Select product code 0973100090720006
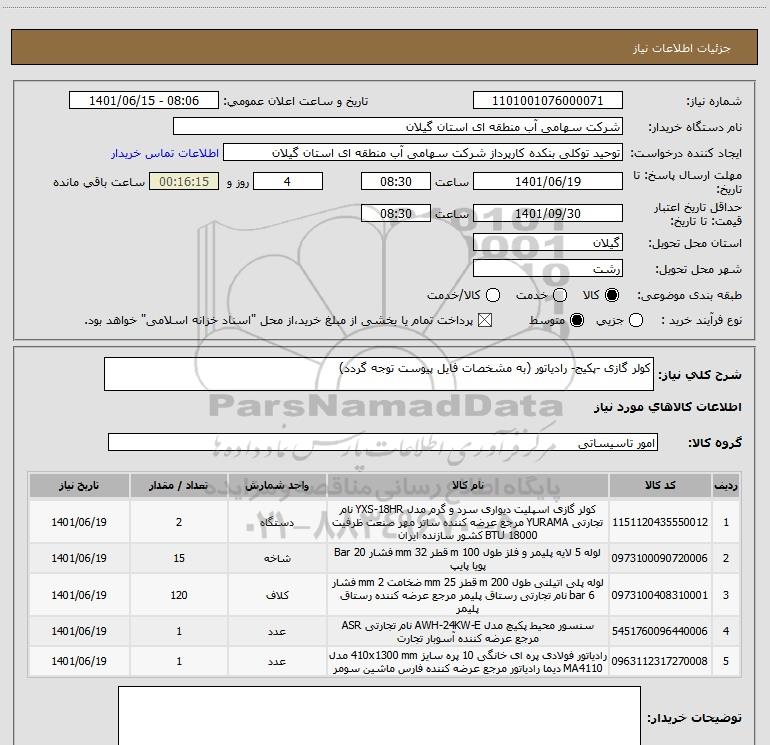 coord(660,558)
